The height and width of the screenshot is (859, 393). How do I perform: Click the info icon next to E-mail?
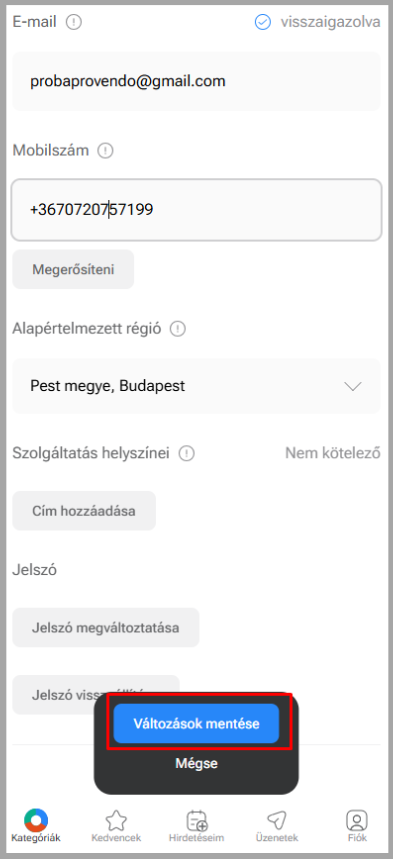click(x=73, y=22)
